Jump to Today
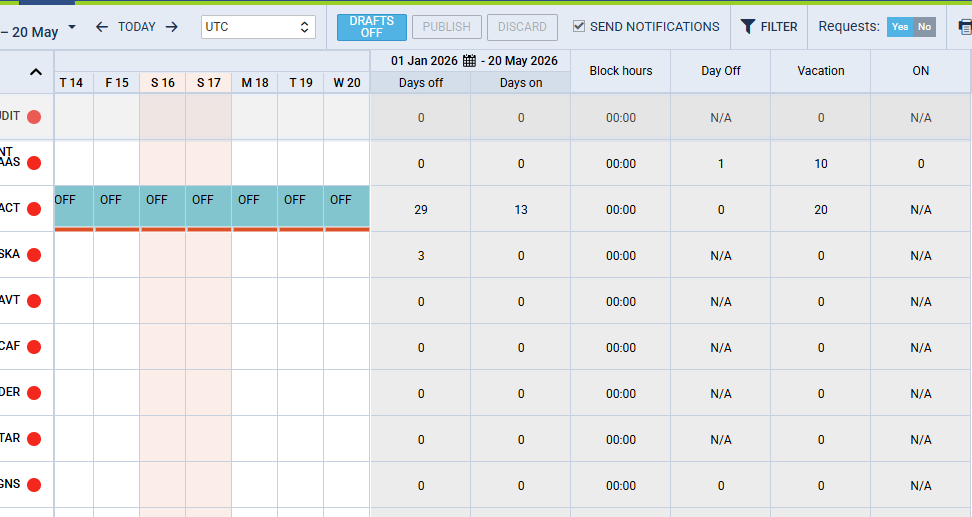 (x=137, y=27)
